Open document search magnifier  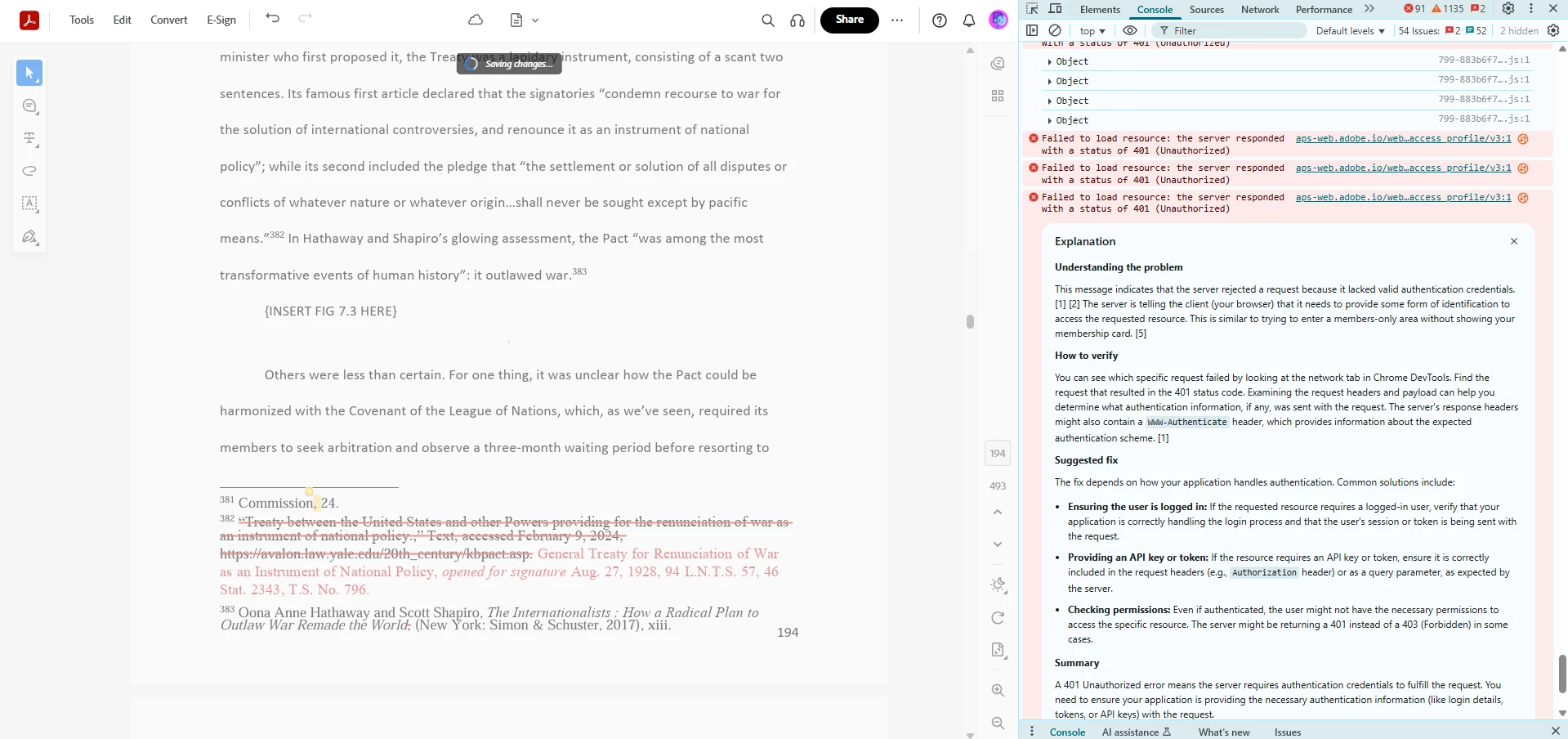pyautogui.click(x=767, y=20)
